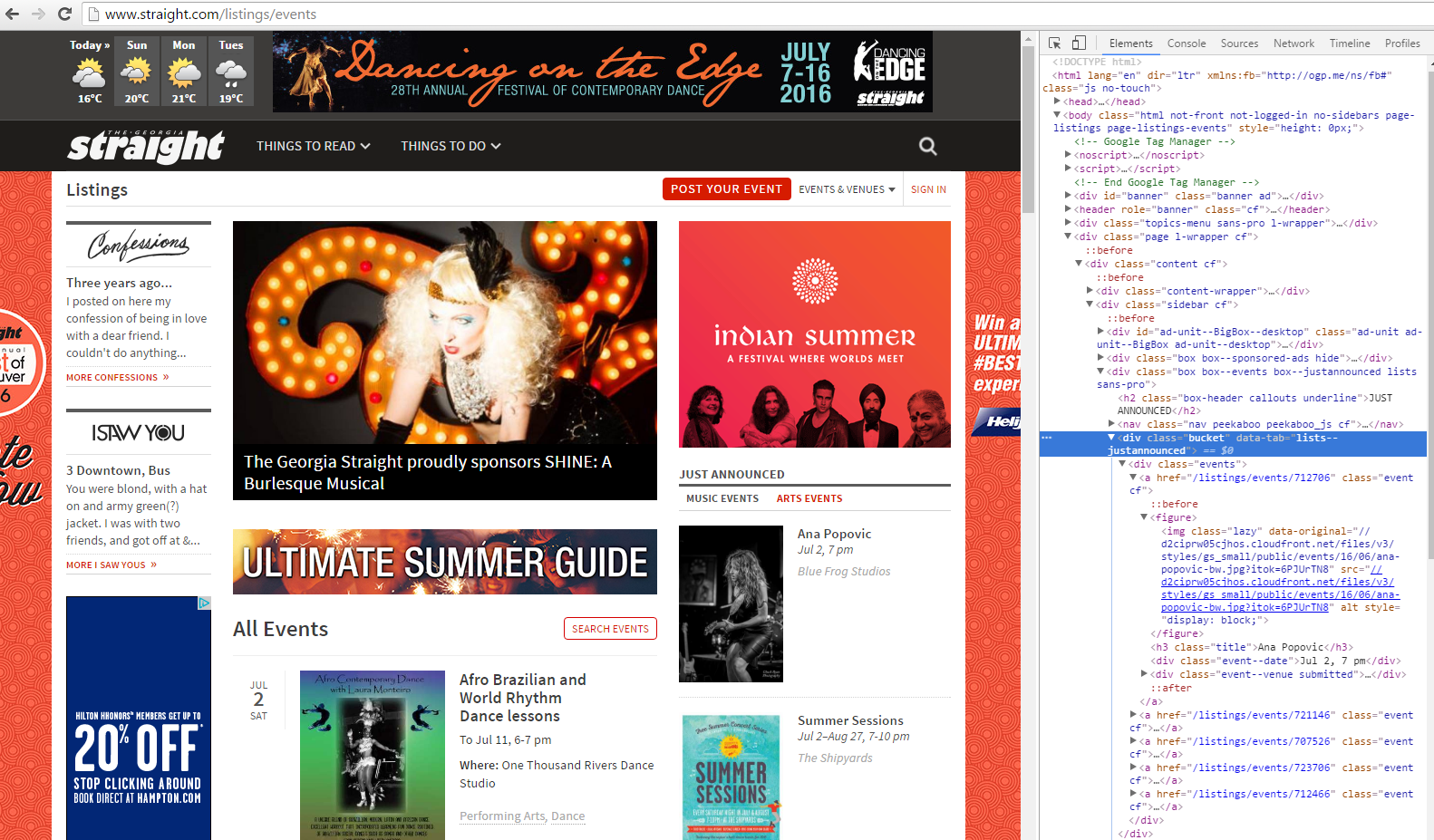Open More I Saw Yous link
This screenshot has height=840, width=1434.
tap(111, 565)
